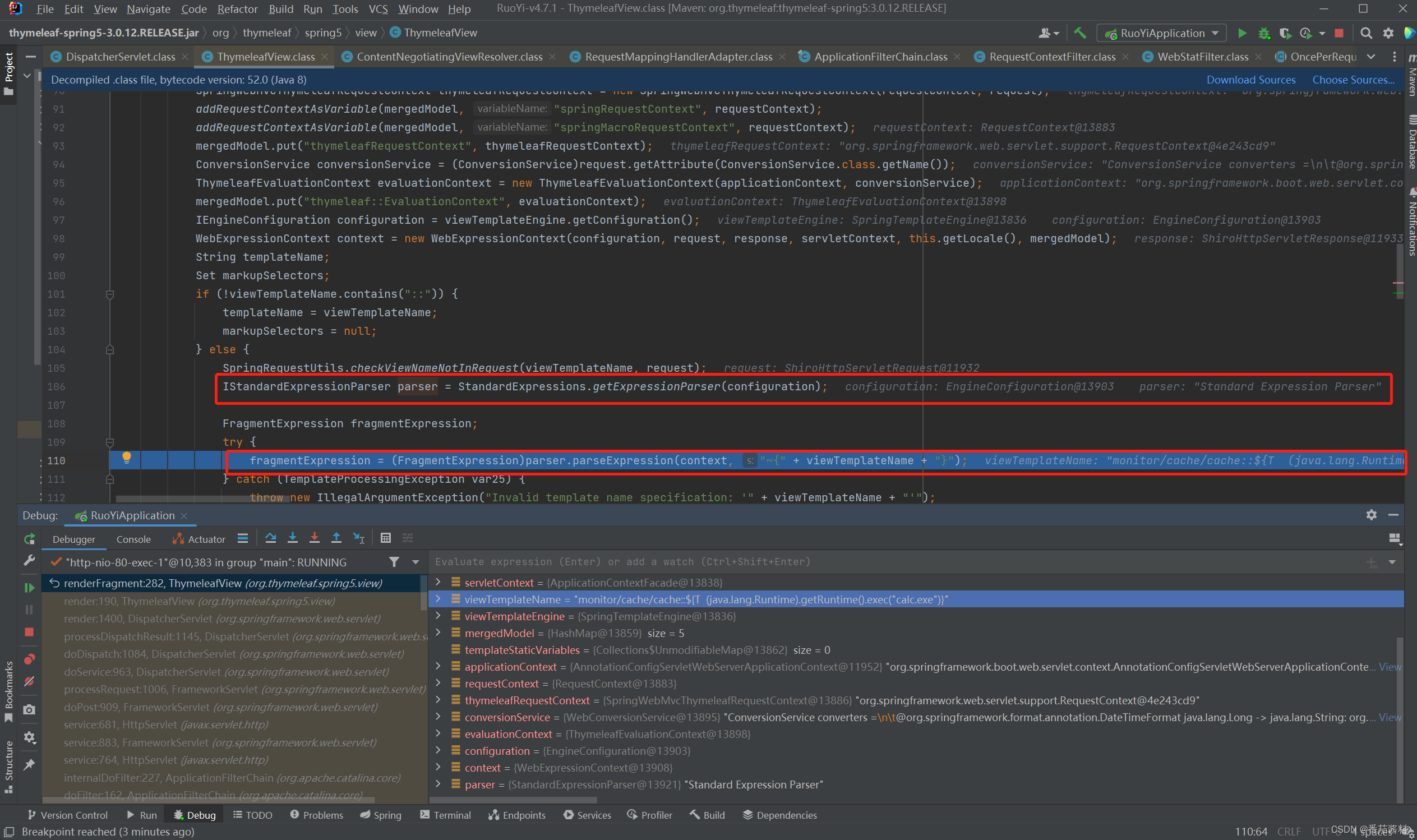Open Debug tool window settings gear
1417x840 pixels.
pyautogui.click(x=1371, y=515)
